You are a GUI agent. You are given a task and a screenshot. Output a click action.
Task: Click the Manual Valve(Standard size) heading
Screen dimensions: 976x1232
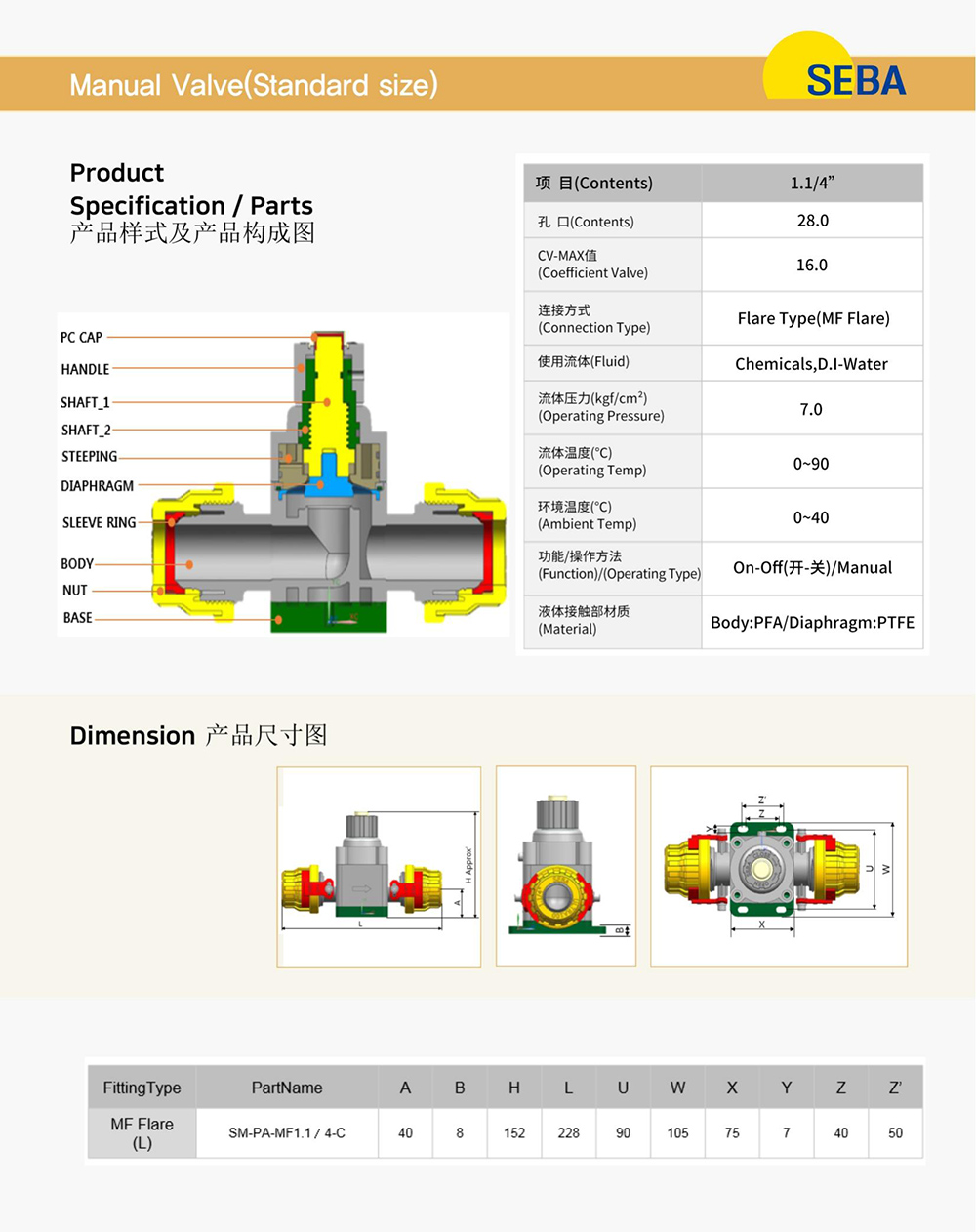tap(254, 85)
